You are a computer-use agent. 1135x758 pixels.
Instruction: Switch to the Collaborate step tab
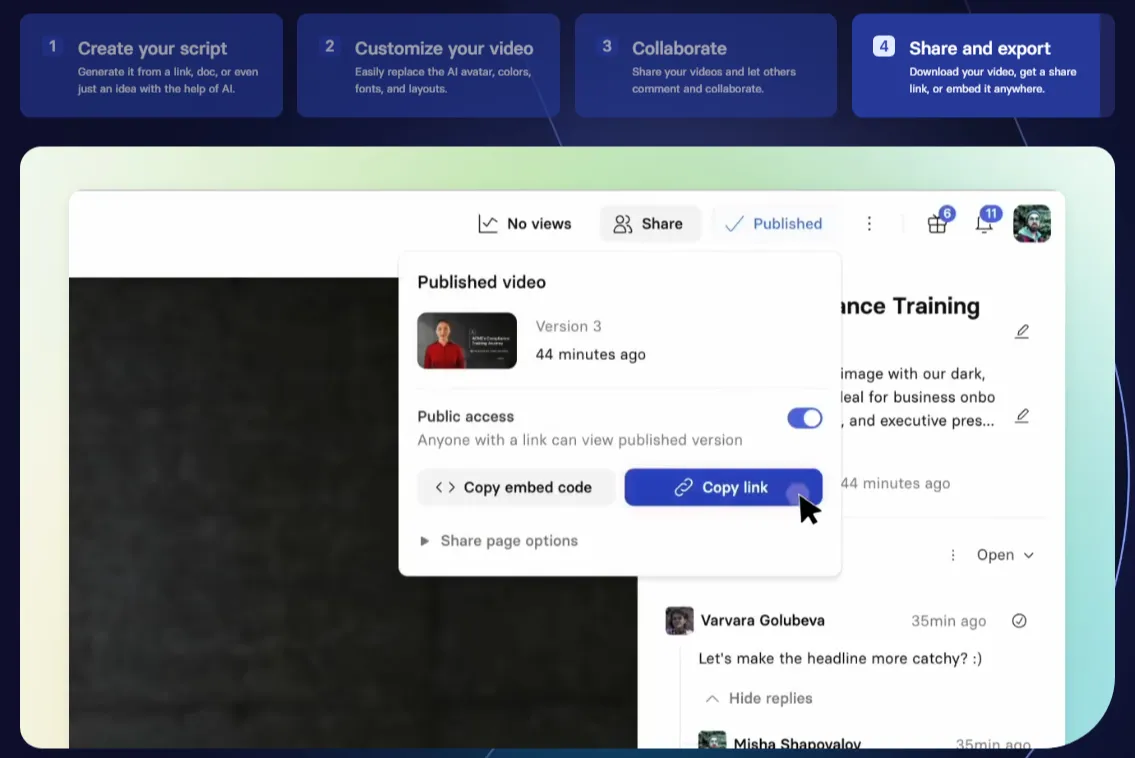(706, 66)
